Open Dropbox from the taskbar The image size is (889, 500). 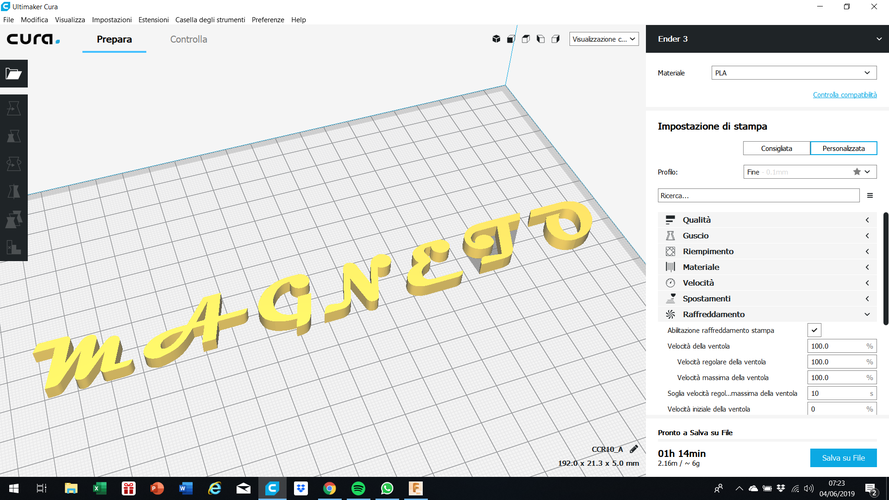[x=300, y=488]
